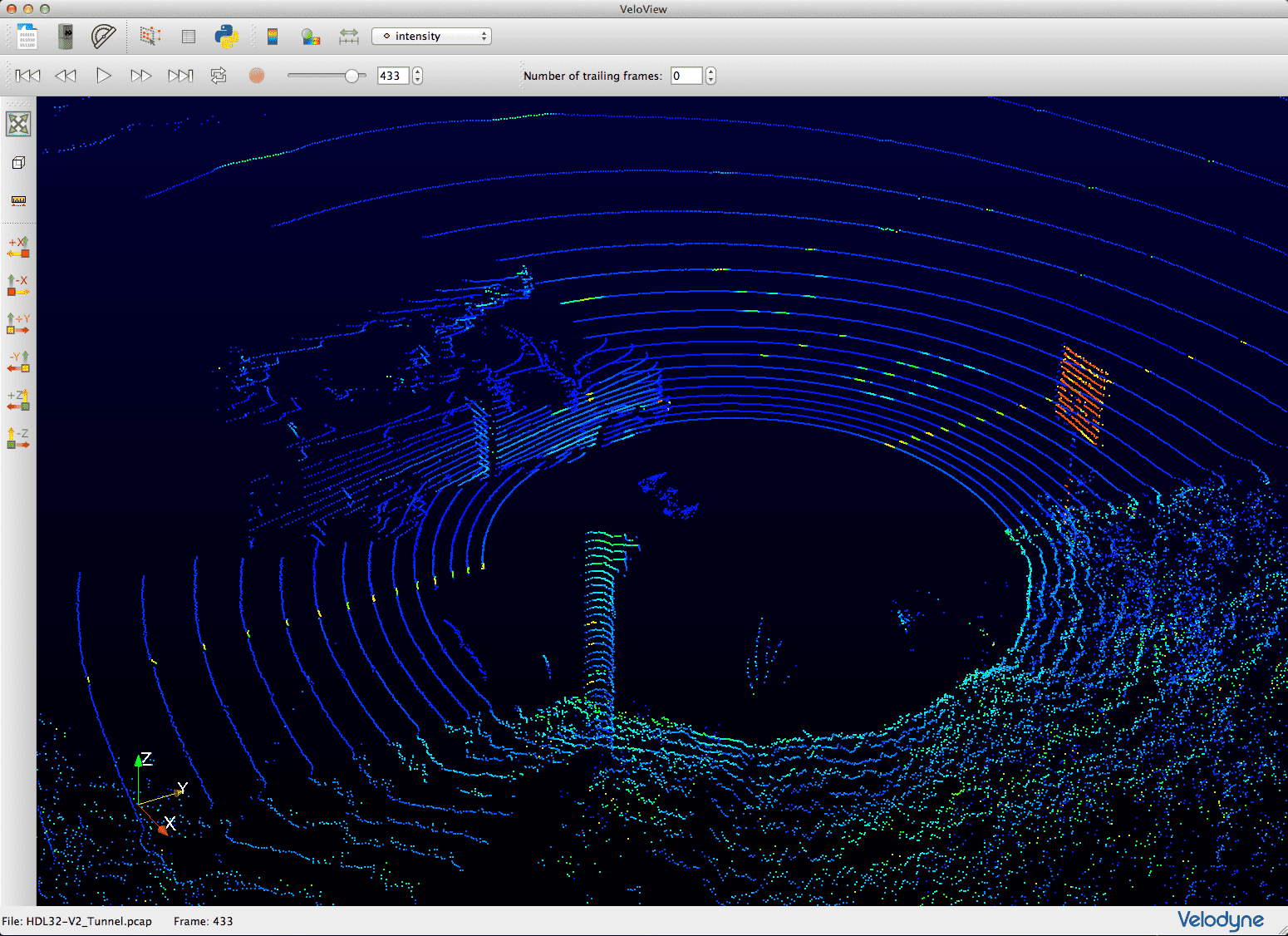Open the edit color map icon
1288x936 pixels.
click(x=311, y=37)
